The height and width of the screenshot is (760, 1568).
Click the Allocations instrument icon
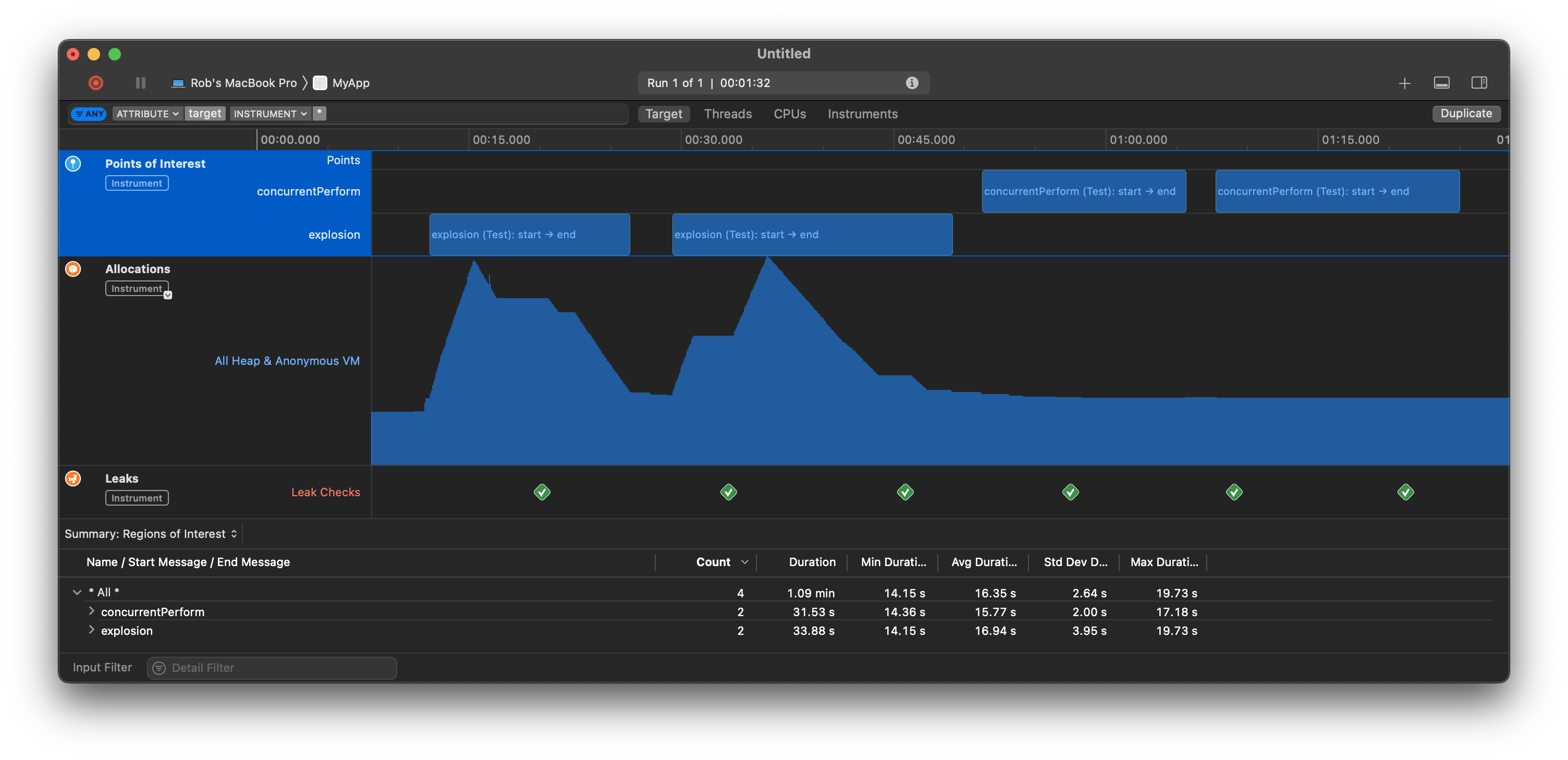(x=73, y=269)
